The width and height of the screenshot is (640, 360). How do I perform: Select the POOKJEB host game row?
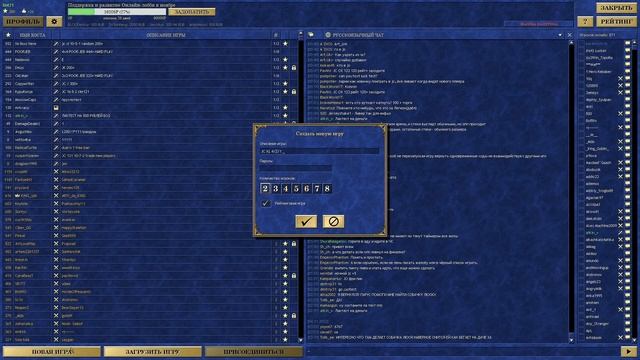point(150,52)
